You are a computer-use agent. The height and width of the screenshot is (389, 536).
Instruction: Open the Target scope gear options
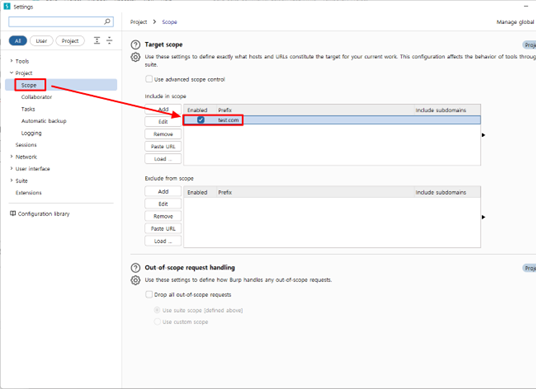(x=135, y=57)
